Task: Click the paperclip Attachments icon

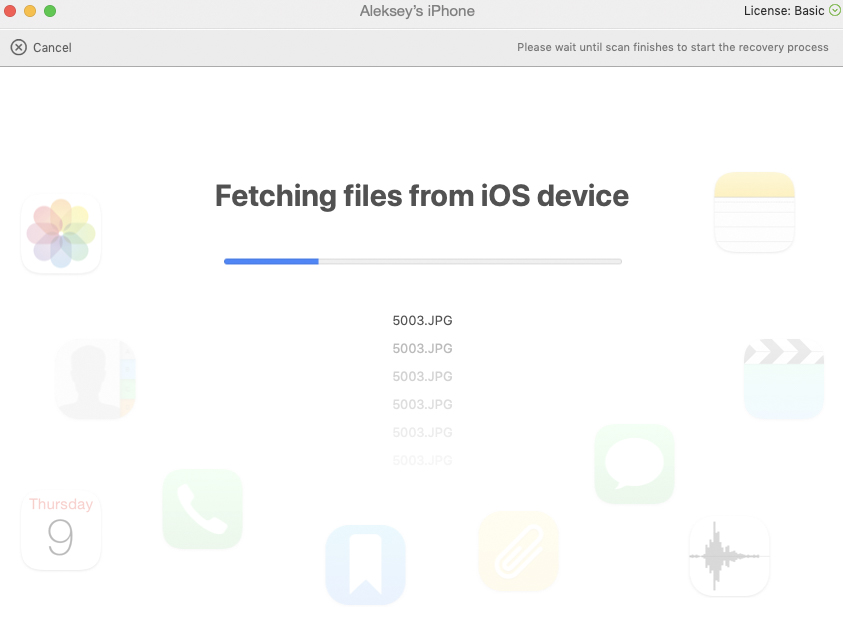Action: click(x=518, y=551)
